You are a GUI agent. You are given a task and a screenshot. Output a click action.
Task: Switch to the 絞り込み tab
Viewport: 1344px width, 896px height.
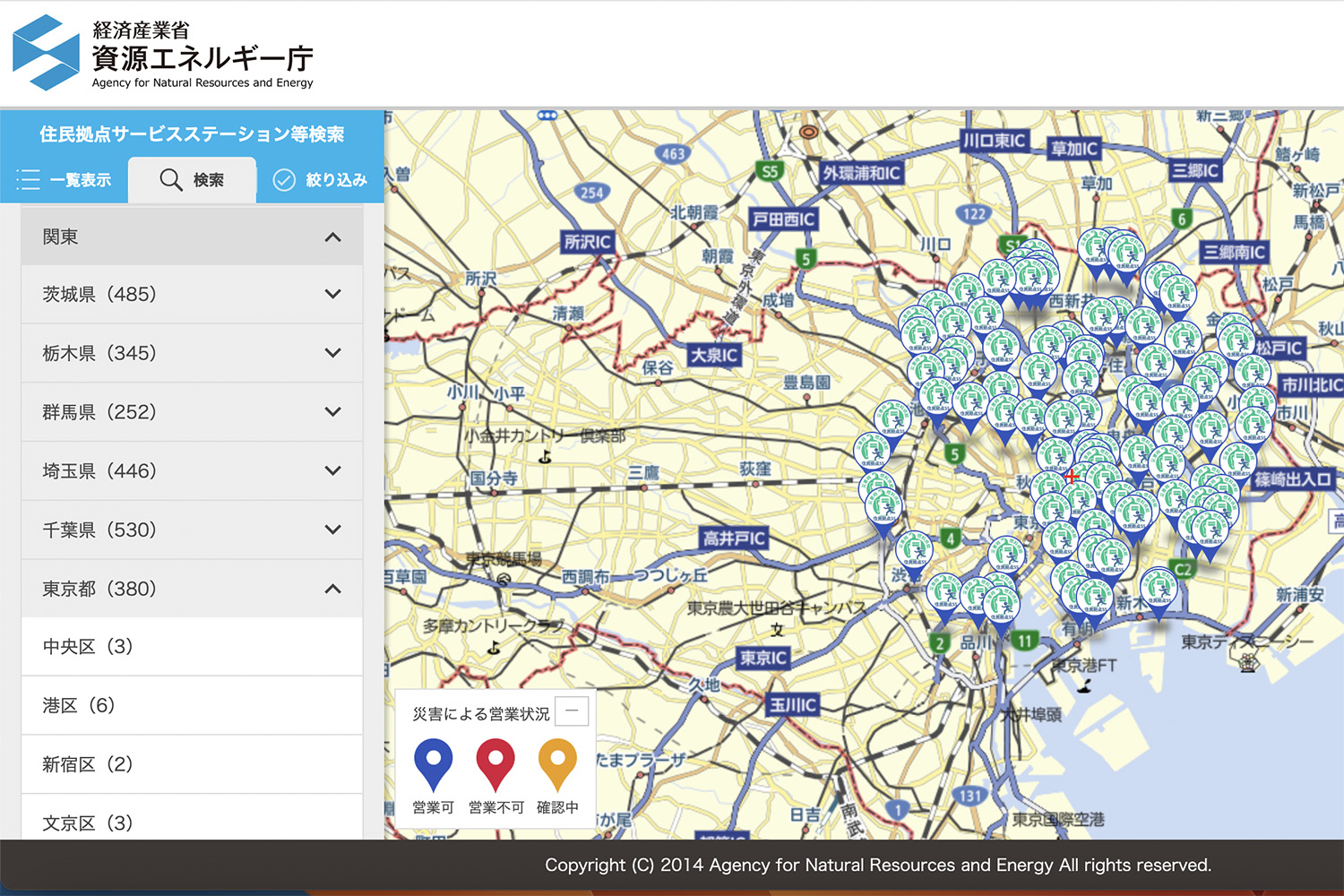tap(321, 180)
